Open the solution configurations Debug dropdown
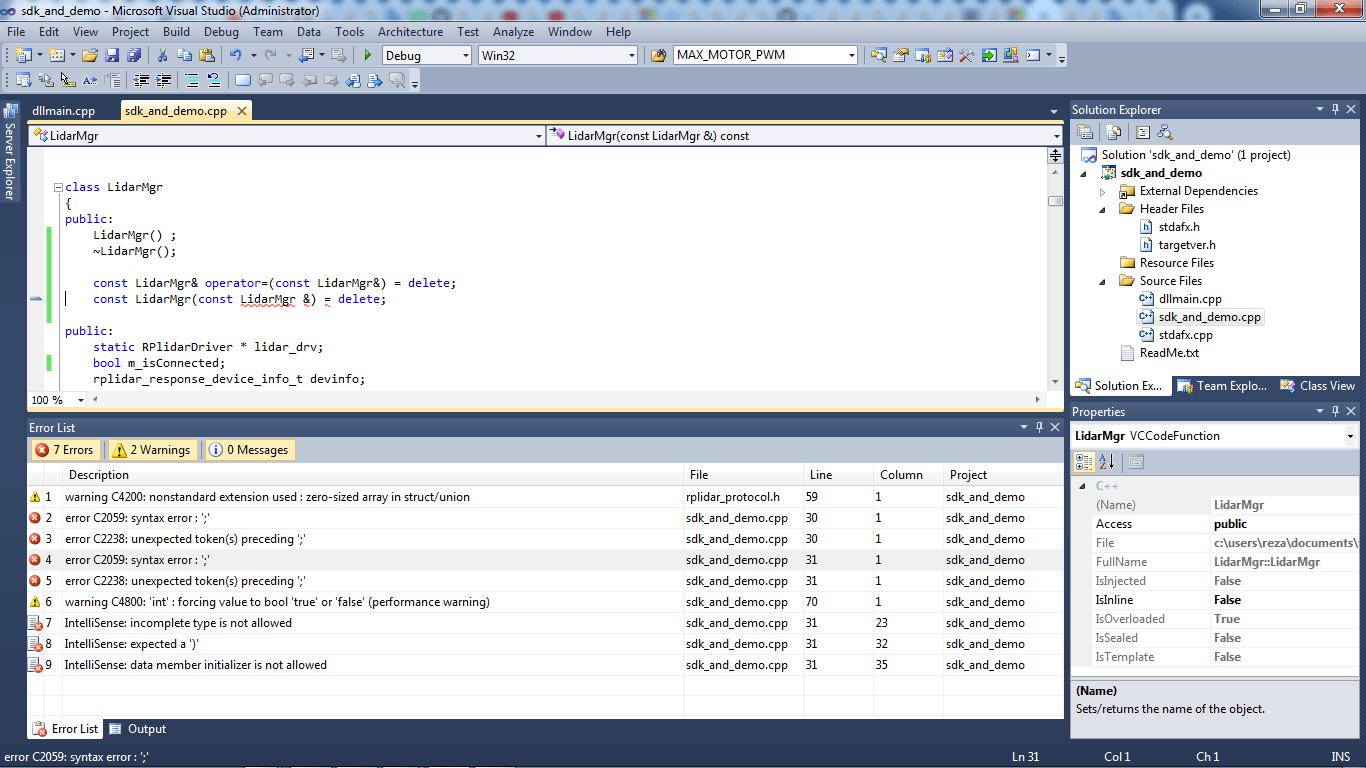1366x768 pixels. pos(465,55)
